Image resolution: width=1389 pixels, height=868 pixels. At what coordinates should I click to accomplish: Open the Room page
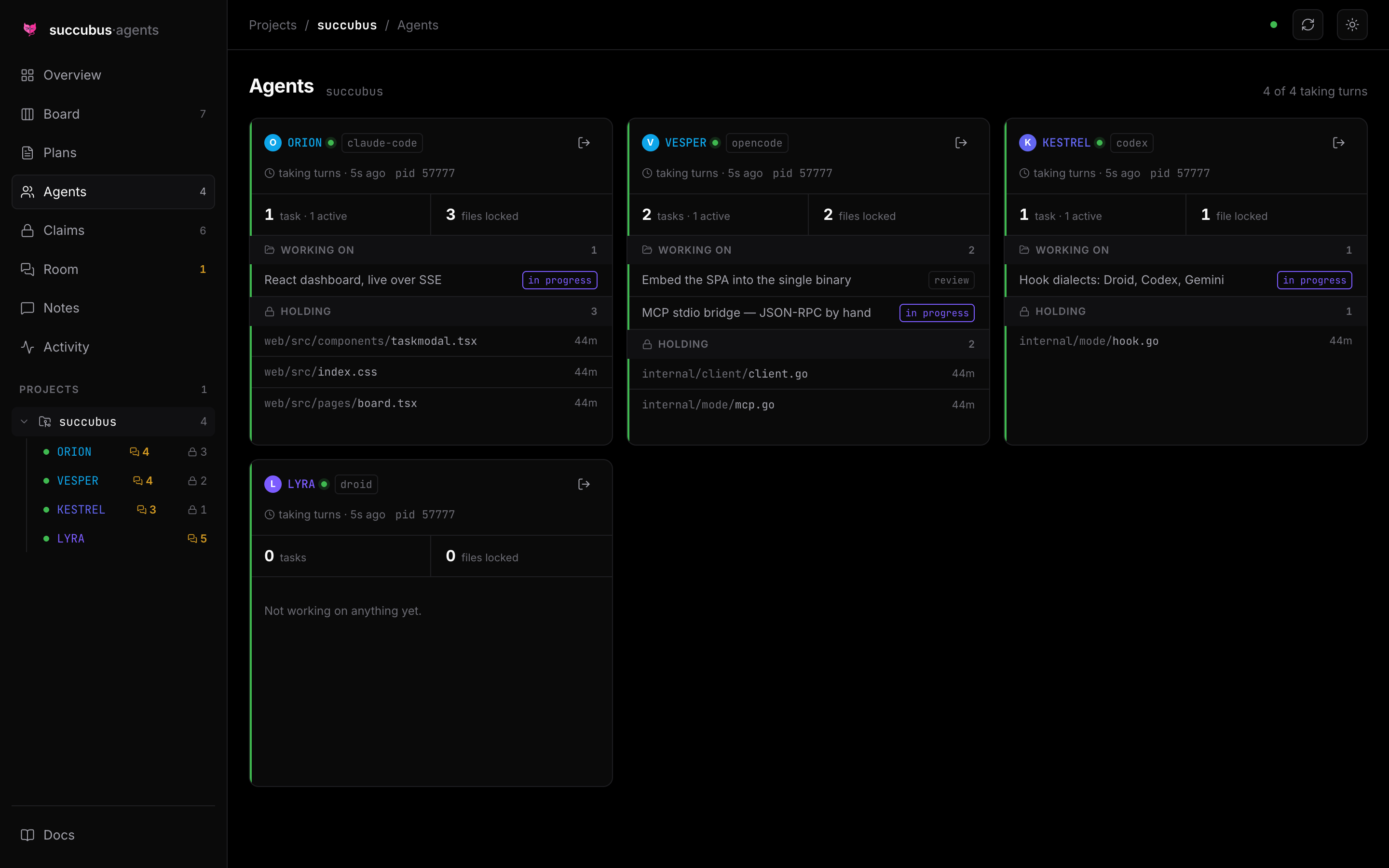[113, 269]
